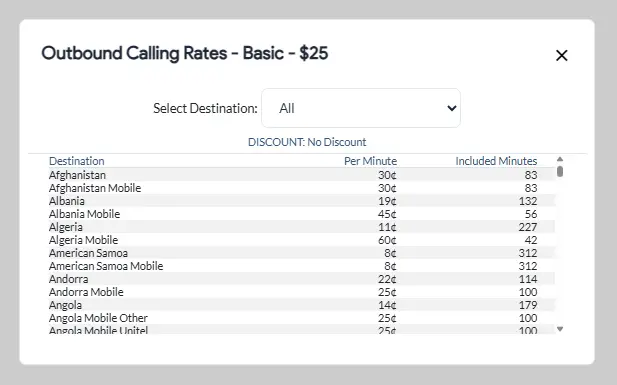Image resolution: width=617 pixels, height=385 pixels.
Task: Select the American Samoa row
Action: point(301,253)
